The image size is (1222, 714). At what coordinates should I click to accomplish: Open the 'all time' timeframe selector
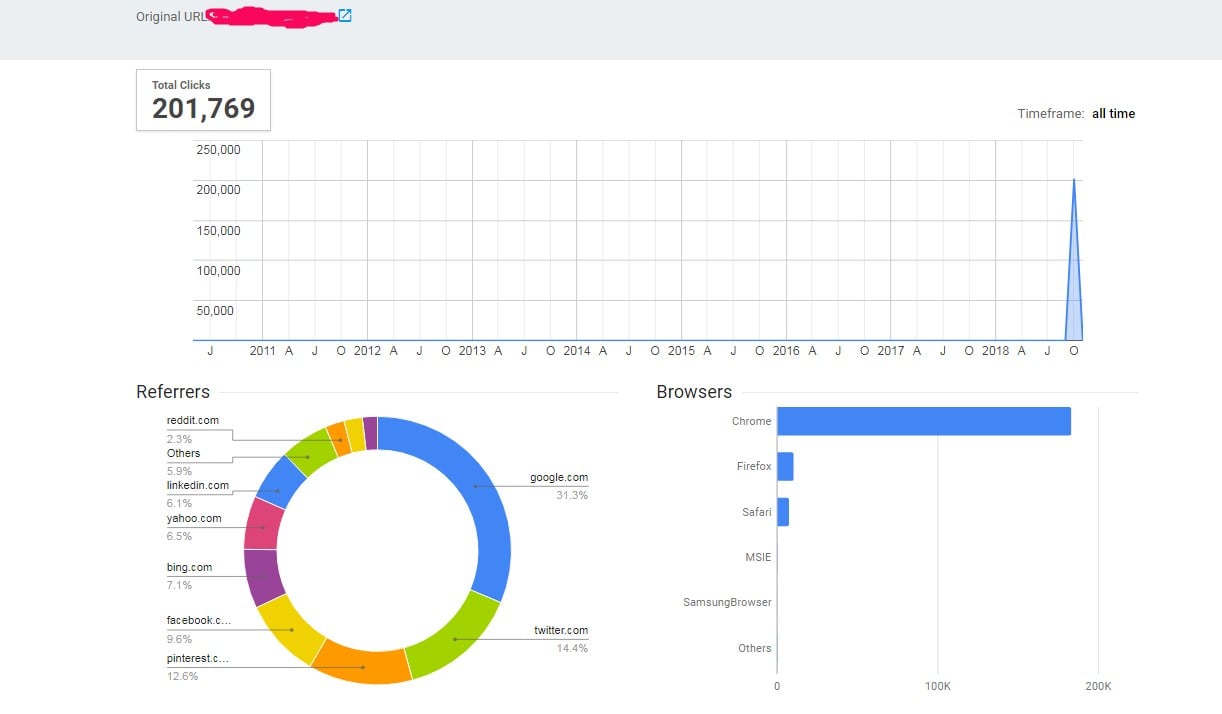pos(1113,114)
